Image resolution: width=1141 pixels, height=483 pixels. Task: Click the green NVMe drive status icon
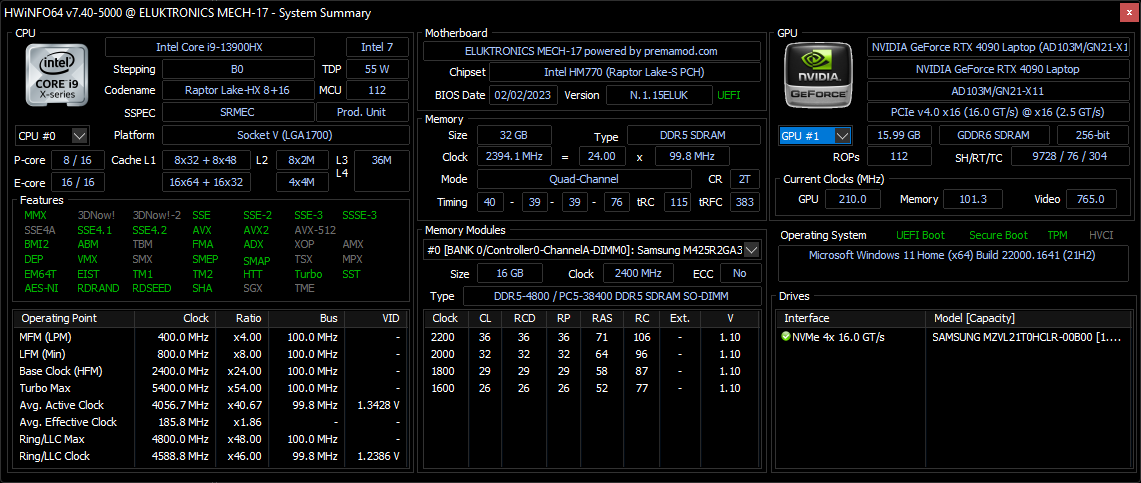[786, 337]
